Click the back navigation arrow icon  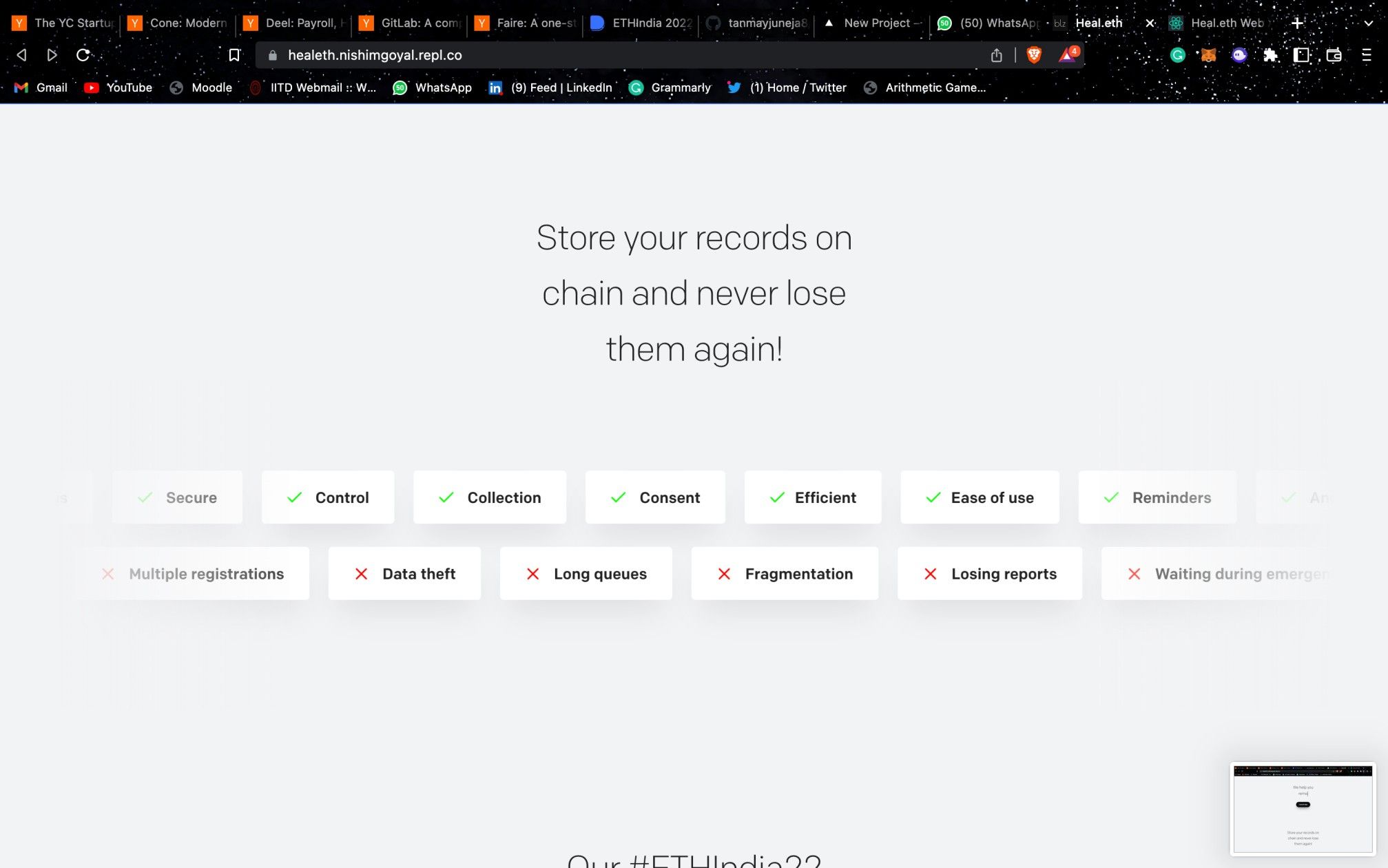(x=22, y=55)
